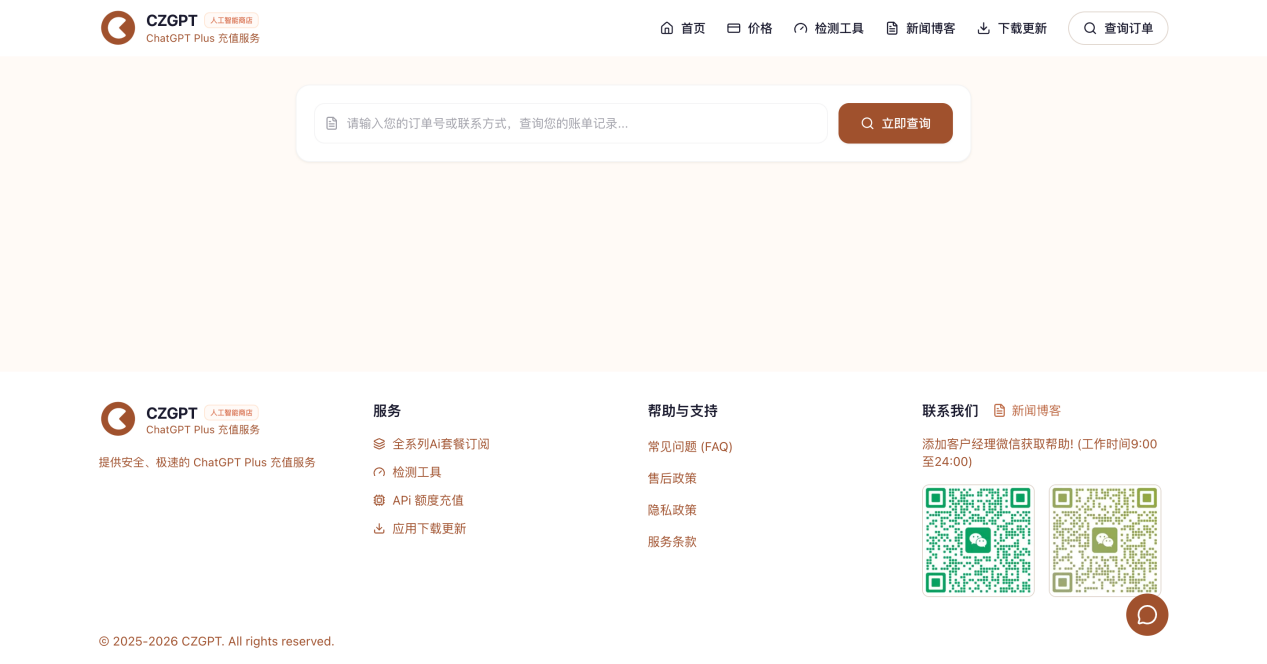Click the 立即查询 search button
The height and width of the screenshot is (664, 1267).
tap(895, 123)
